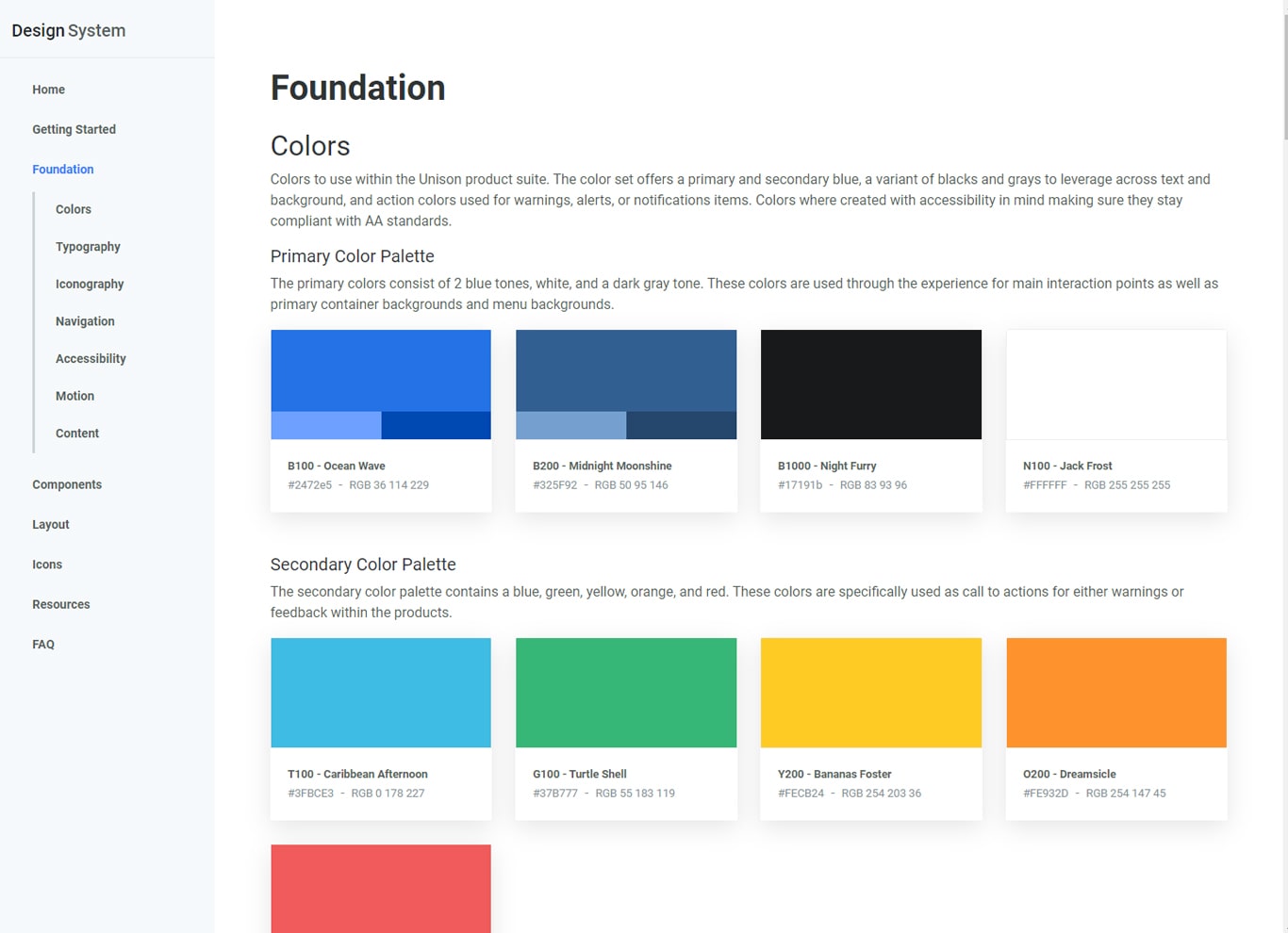
Task: Click the B1000 Night Furry swatch
Action: pos(870,384)
